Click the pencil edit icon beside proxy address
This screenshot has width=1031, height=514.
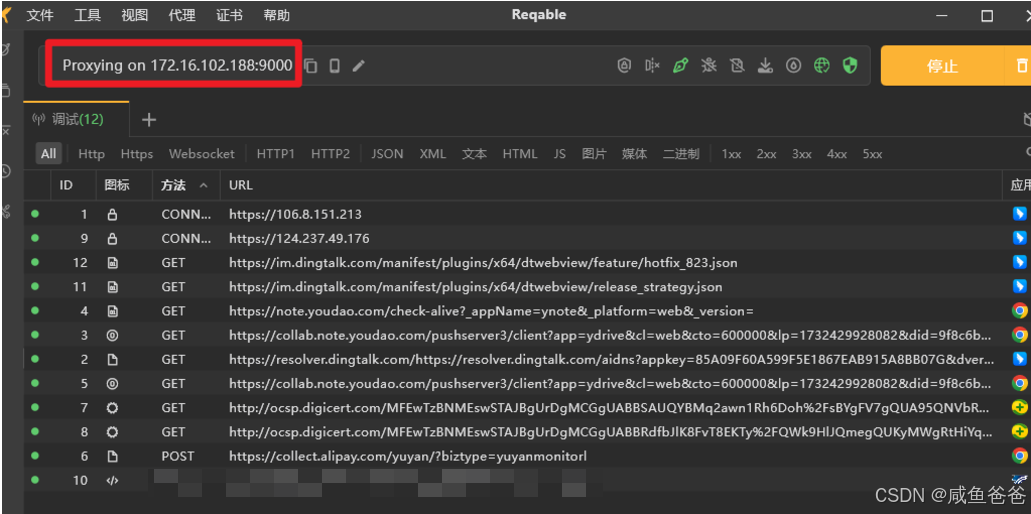[x=358, y=66]
